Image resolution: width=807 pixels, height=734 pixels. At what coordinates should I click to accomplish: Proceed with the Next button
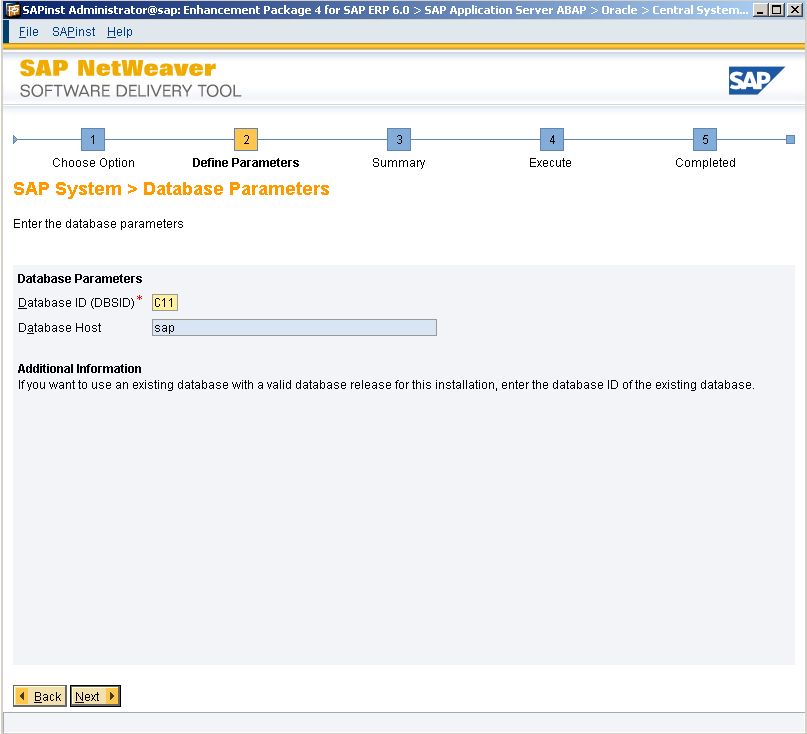(95, 696)
